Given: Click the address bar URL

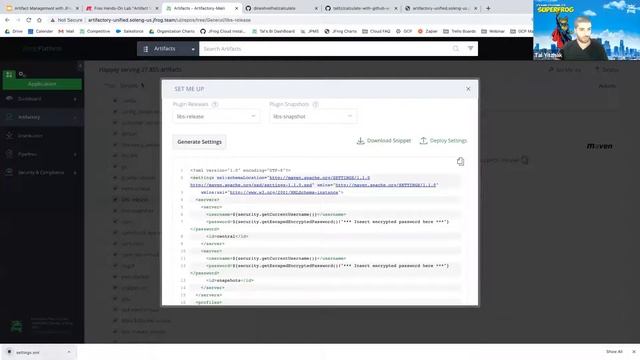Looking at the screenshot, I should click(169, 20).
